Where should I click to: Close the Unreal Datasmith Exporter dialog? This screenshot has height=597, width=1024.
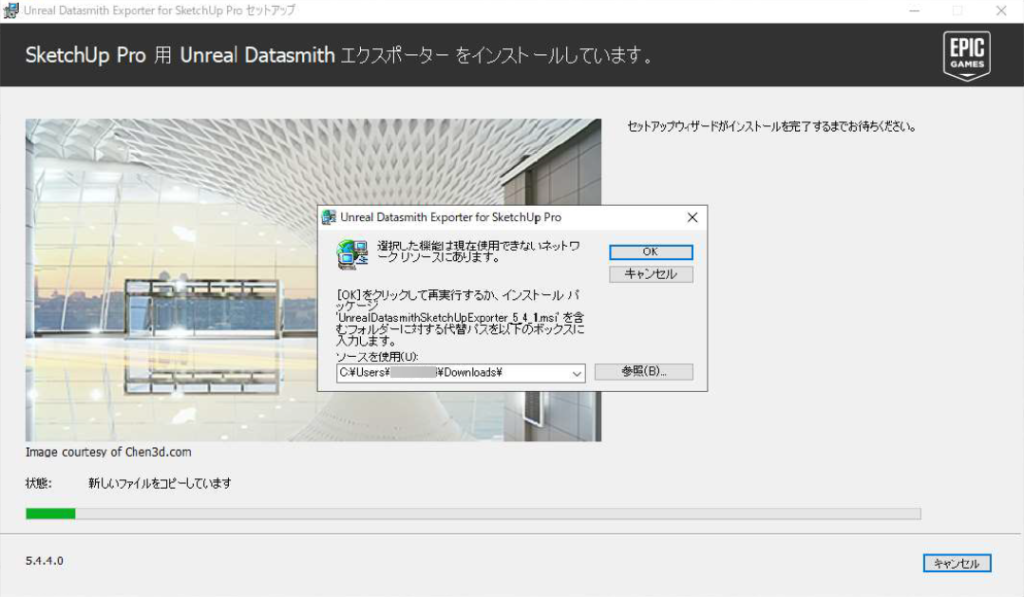[x=692, y=217]
